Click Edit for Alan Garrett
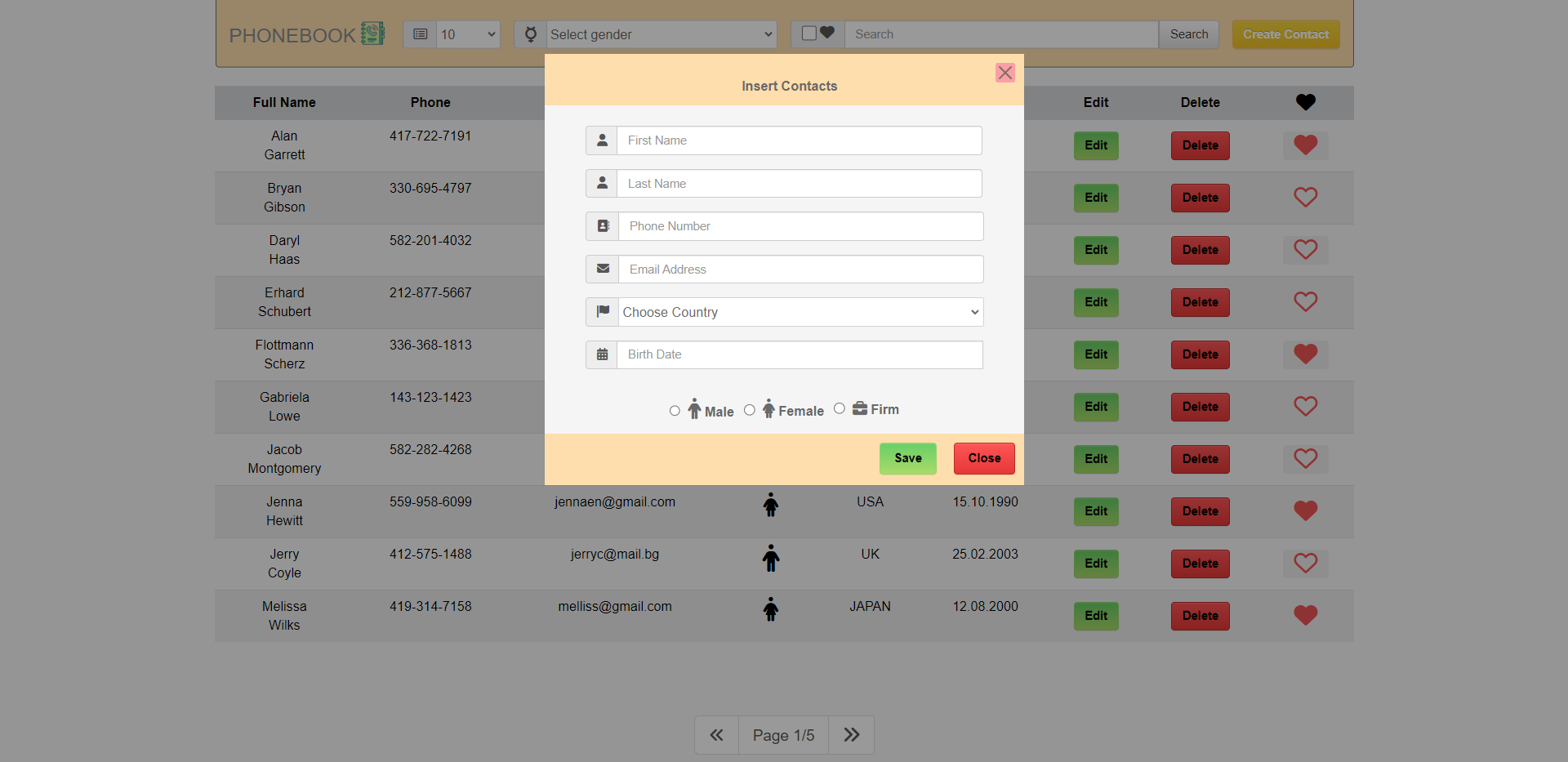The height and width of the screenshot is (762, 1568). (x=1096, y=145)
